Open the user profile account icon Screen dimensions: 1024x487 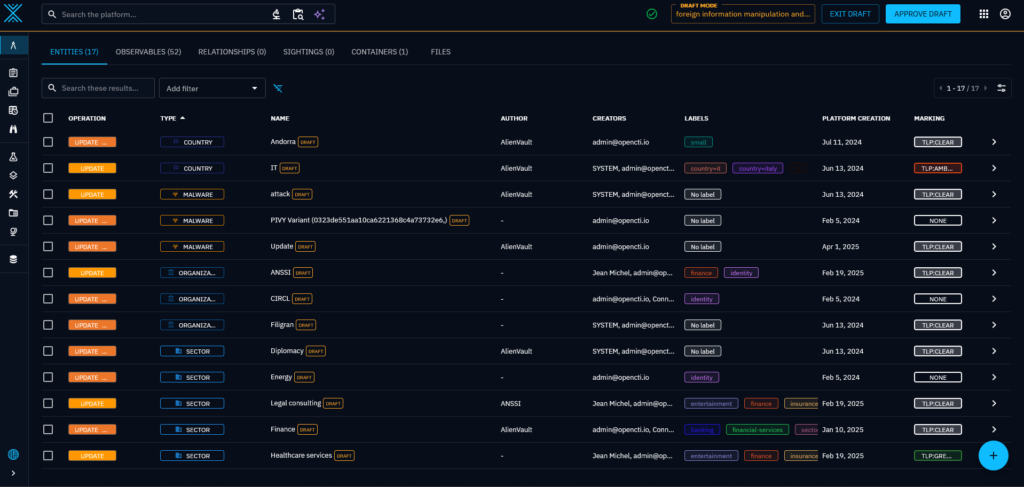click(x=1005, y=14)
